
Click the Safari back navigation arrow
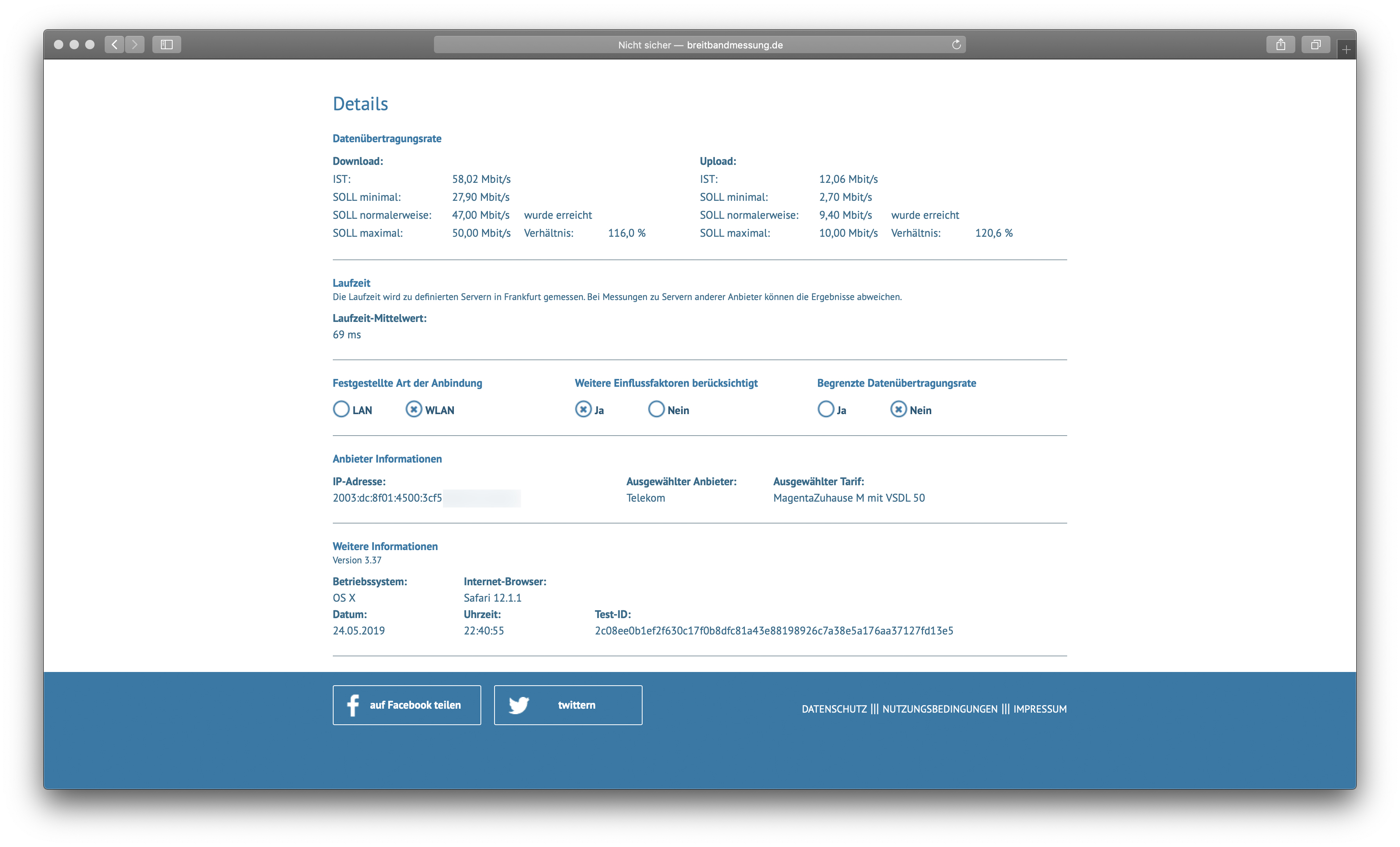coord(114,44)
